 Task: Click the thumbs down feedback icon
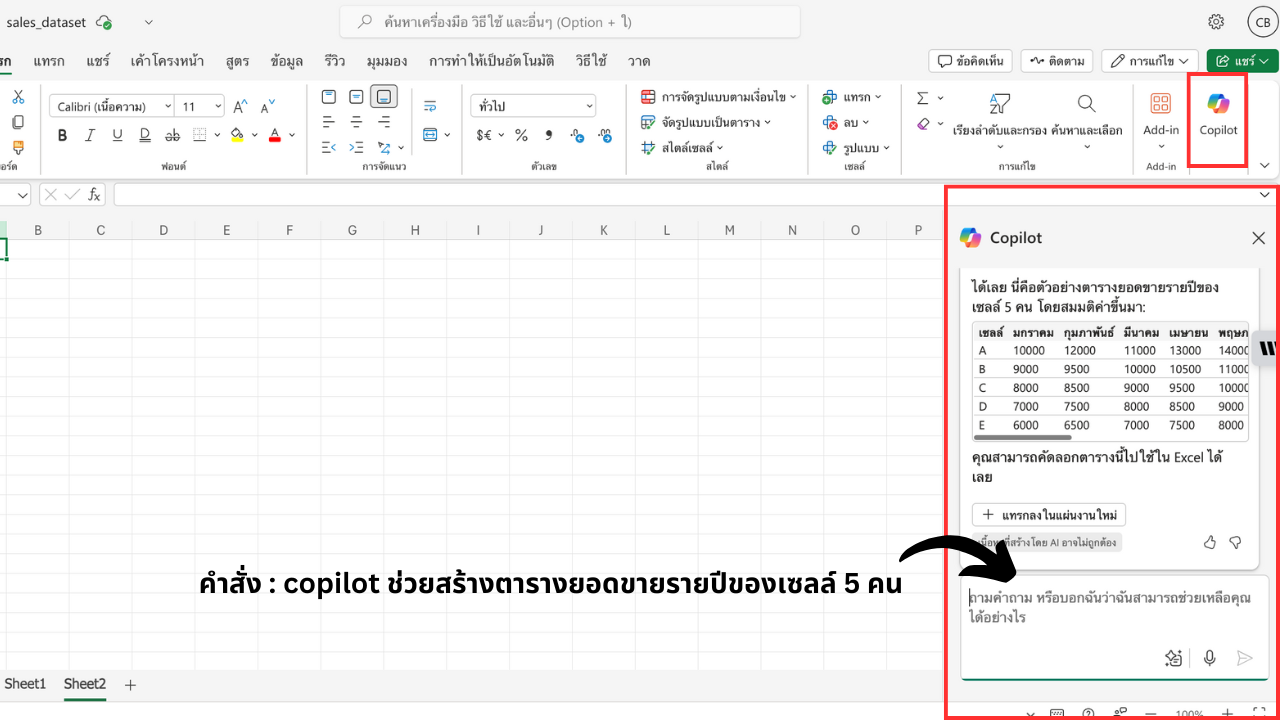click(1235, 542)
